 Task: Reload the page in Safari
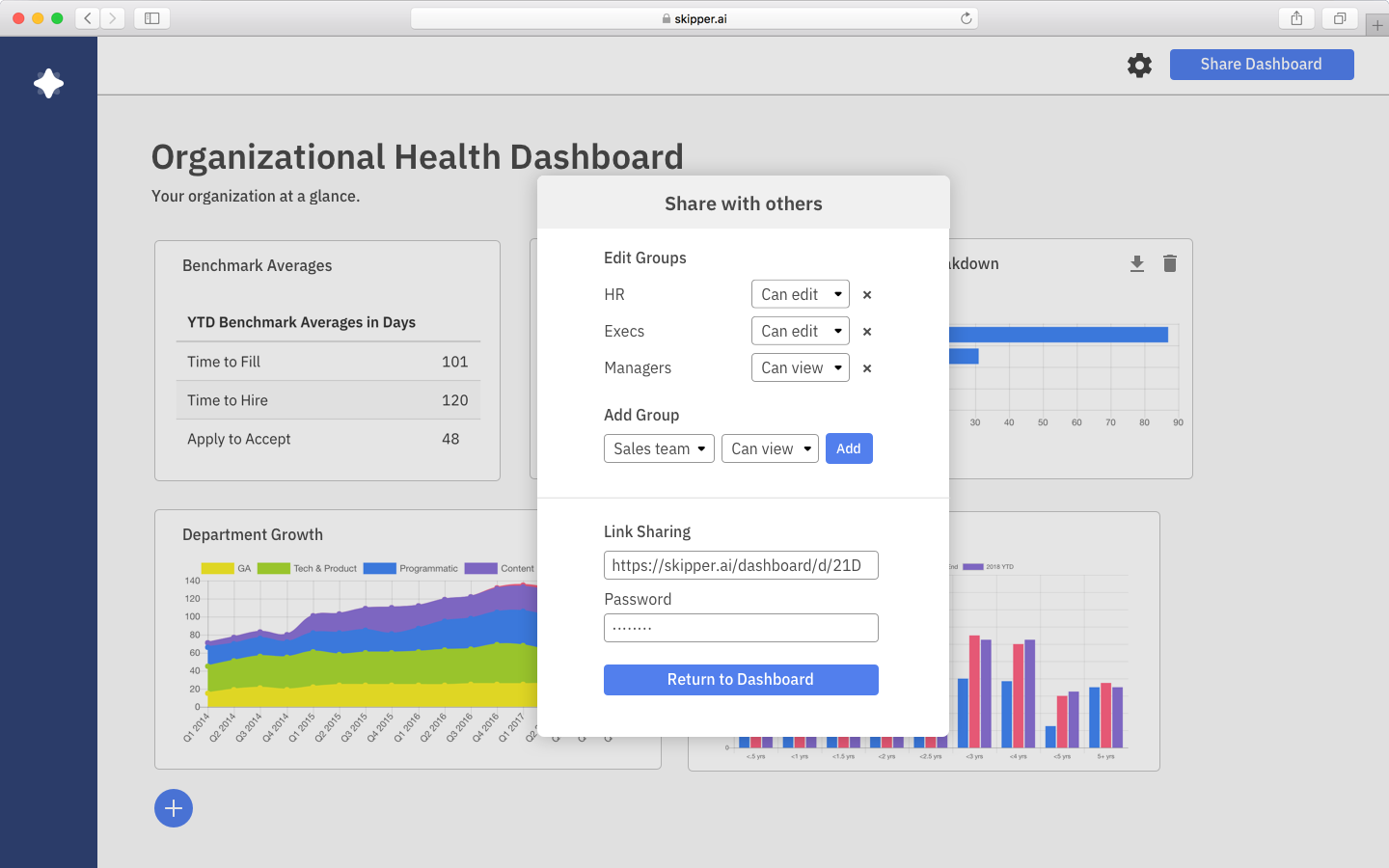point(966,18)
